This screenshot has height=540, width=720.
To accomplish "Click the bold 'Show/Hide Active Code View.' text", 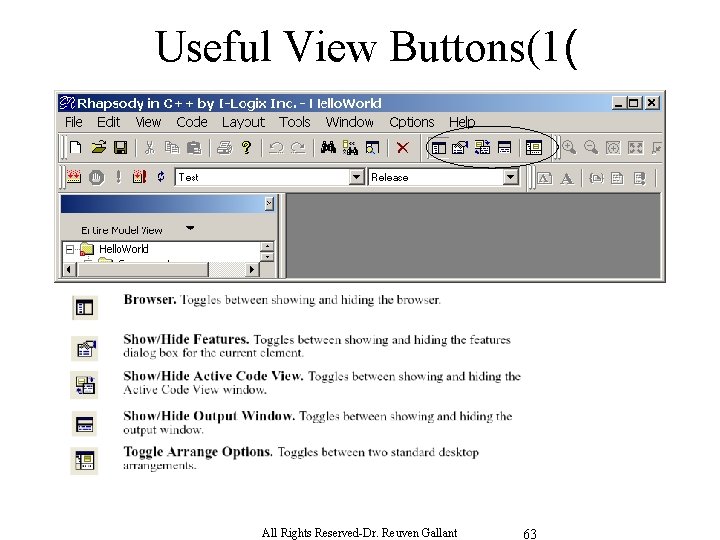I will point(214,376).
